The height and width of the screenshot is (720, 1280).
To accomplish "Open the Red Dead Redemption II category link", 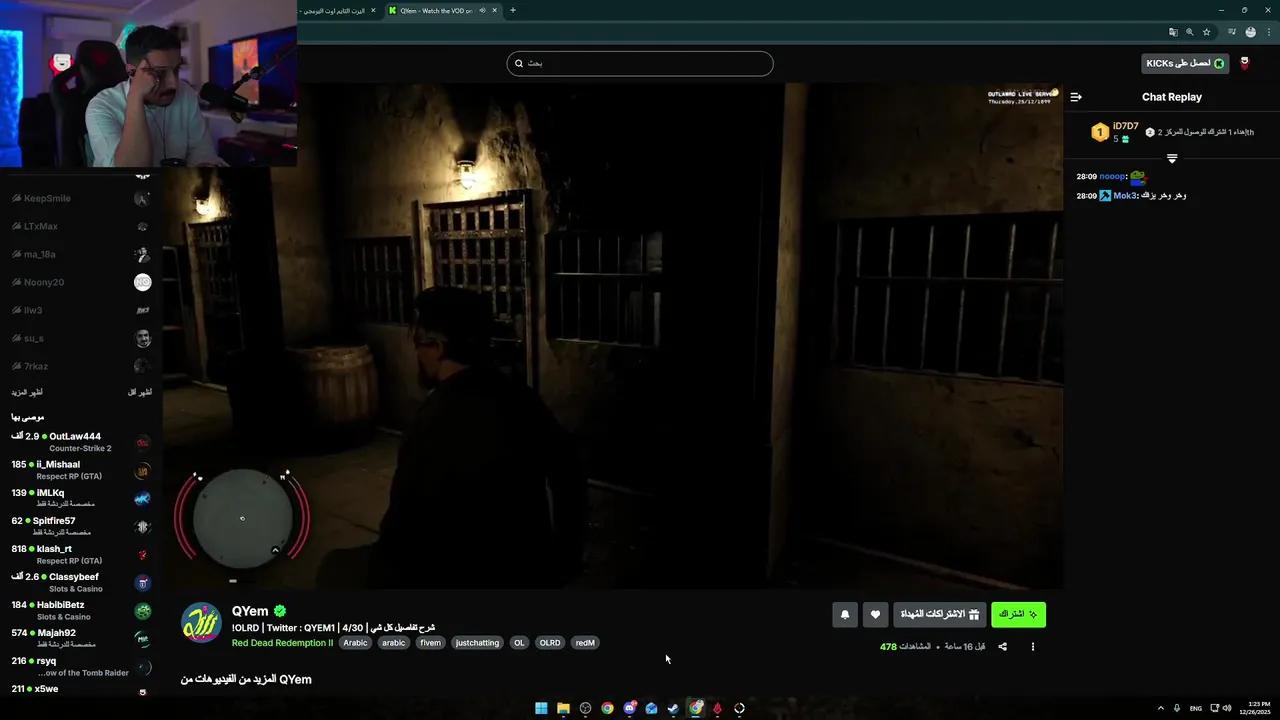I will tap(282, 643).
